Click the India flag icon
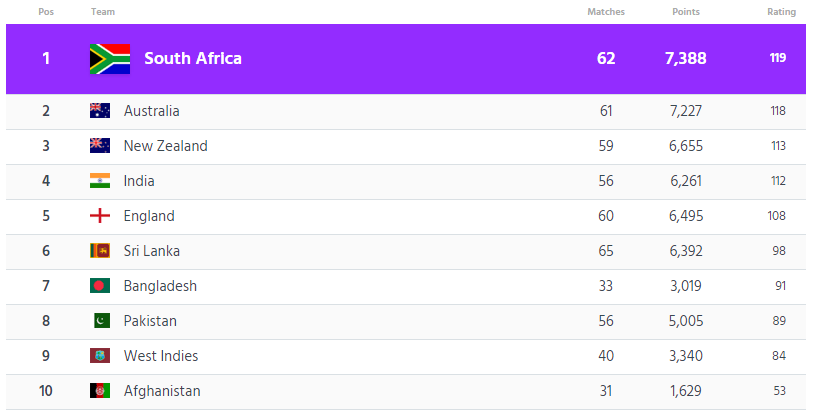The image size is (816, 417). [x=100, y=181]
